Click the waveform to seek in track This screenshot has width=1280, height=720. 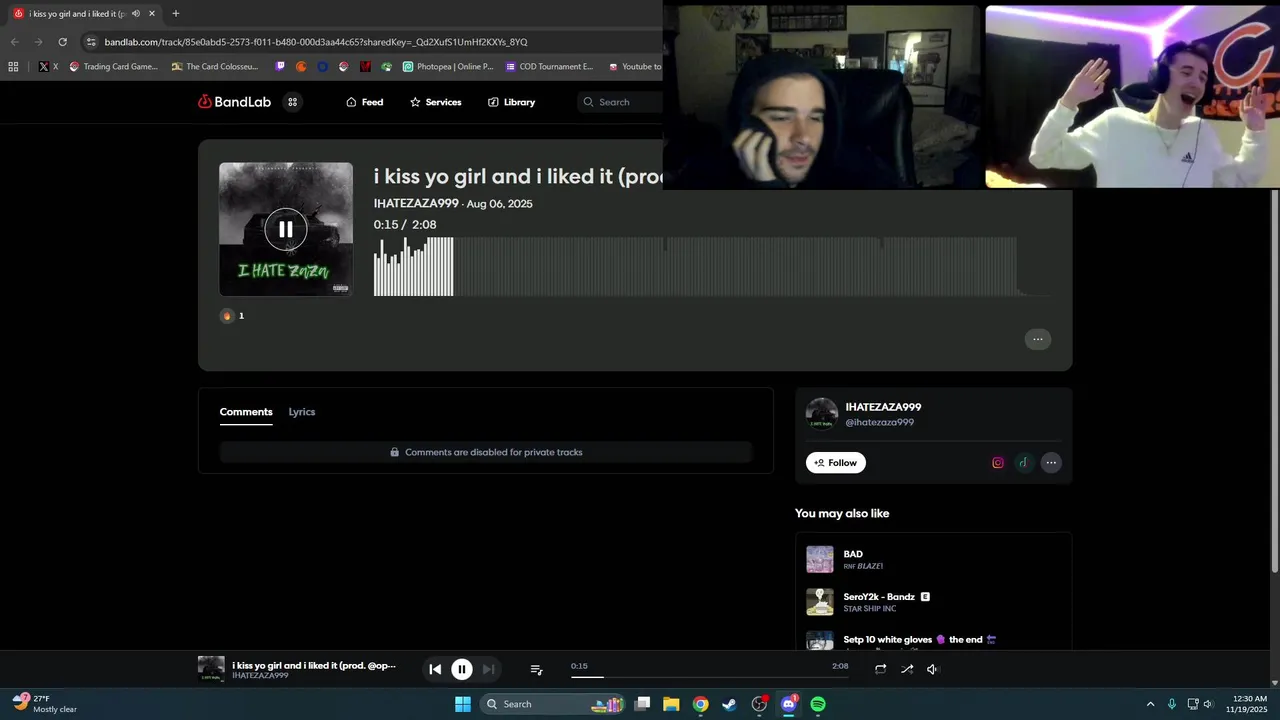[x=712, y=266]
